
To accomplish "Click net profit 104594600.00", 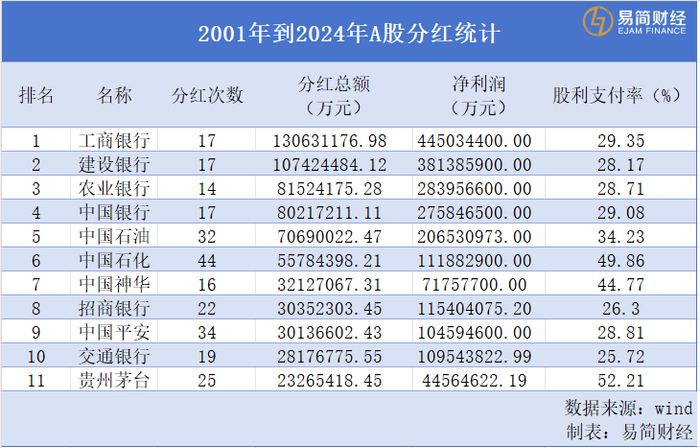I will (475, 333).
